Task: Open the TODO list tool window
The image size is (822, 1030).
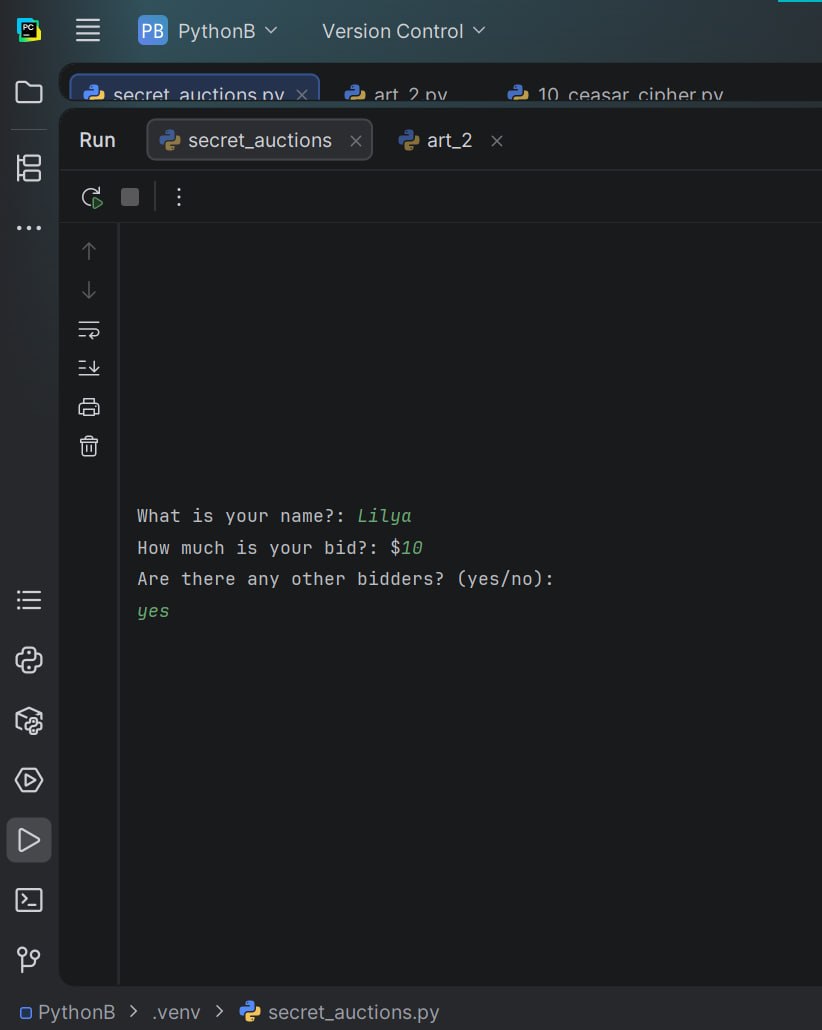Action: click(x=29, y=600)
